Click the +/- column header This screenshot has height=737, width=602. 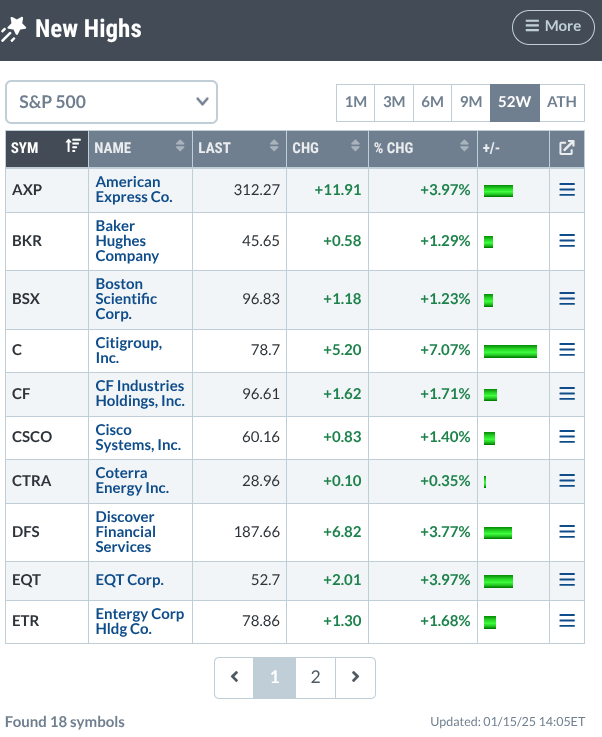[x=513, y=149]
